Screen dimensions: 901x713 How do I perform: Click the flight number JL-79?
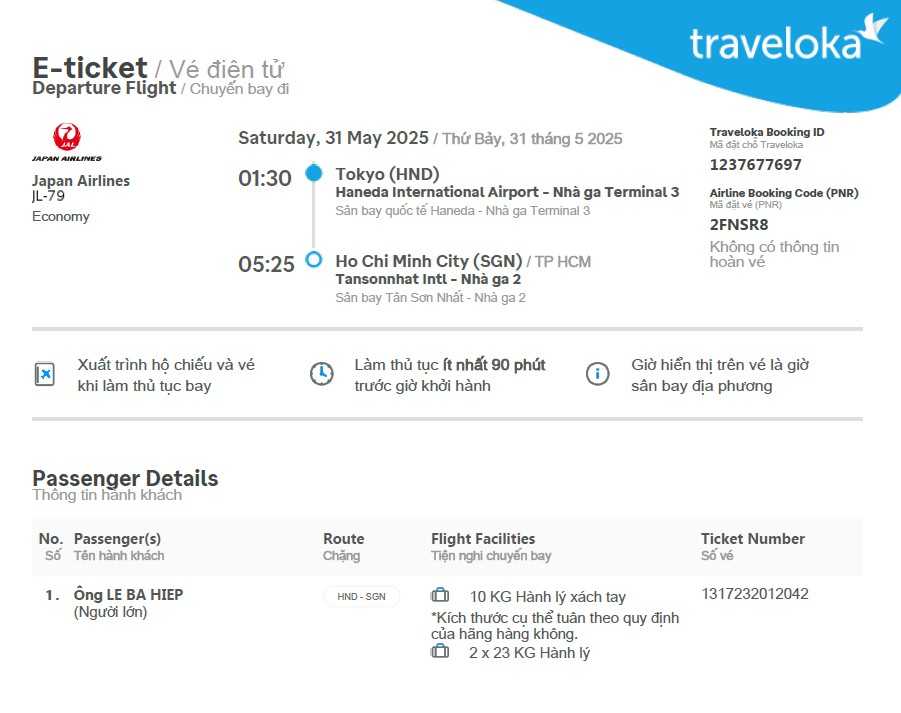(x=48, y=196)
